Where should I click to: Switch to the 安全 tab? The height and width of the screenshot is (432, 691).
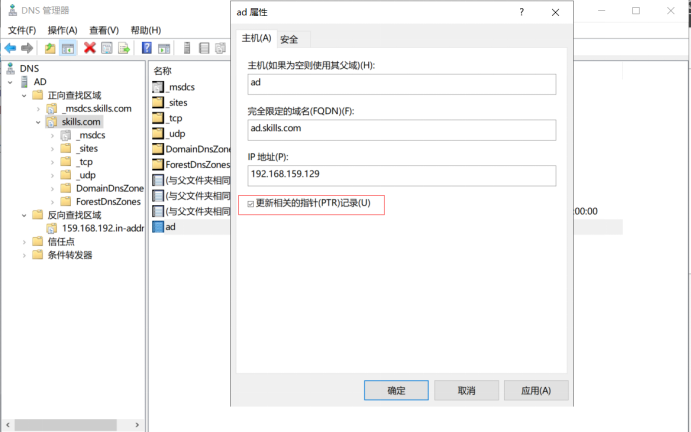(289, 39)
